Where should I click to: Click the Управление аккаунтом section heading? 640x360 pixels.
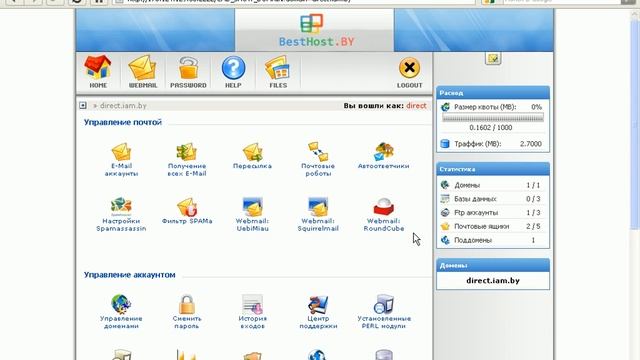click(x=129, y=275)
